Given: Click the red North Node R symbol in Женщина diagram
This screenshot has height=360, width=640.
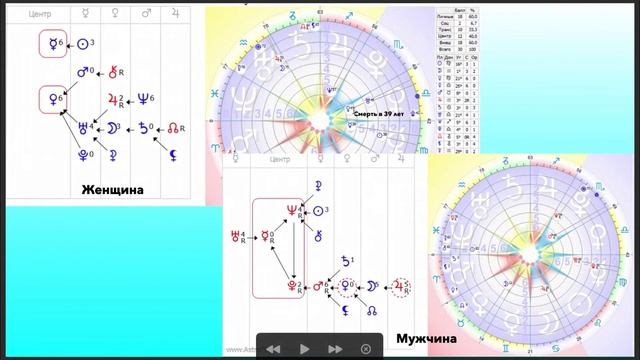Looking at the screenshot, I should (176, 129).
